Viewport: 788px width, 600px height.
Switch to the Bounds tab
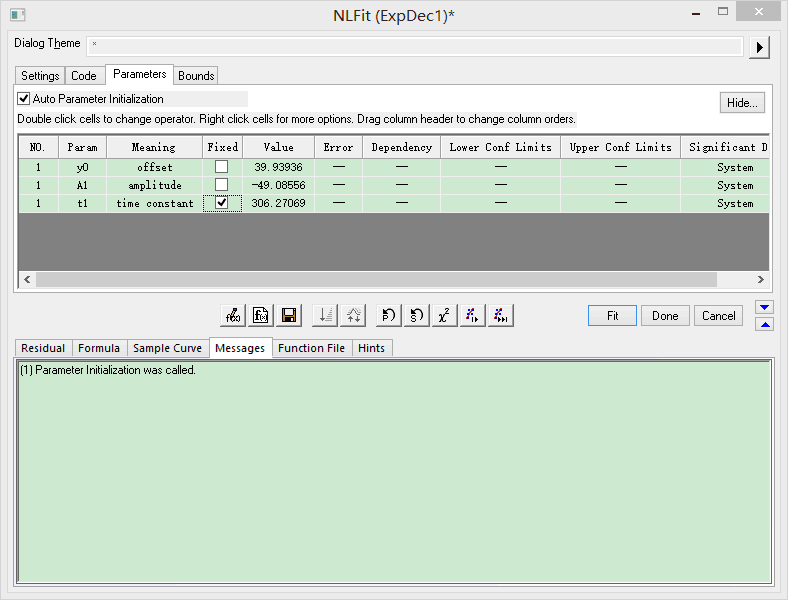(x=196, y=76)
